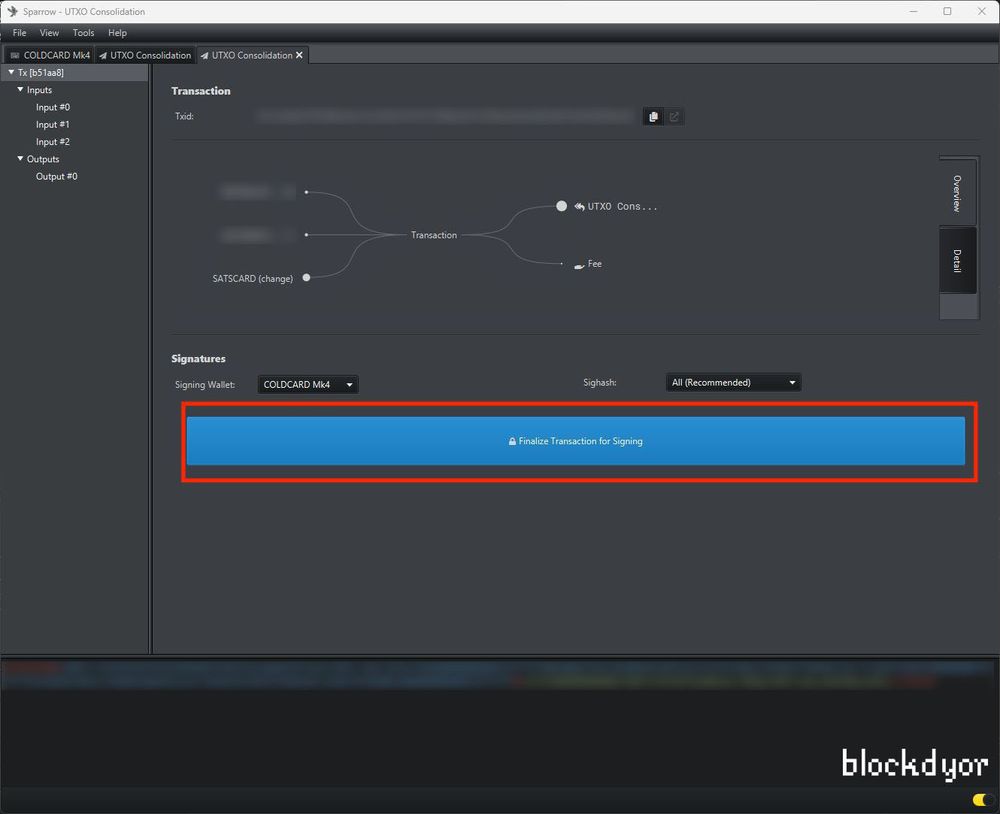Switch to the COLDCARD Mk4 tab
Viewport: 1000px width, 814px height.
click(50, 56)
